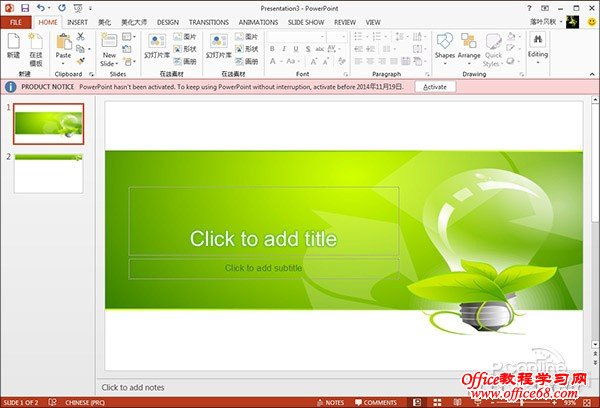Select slide 2 thumbnail
This screenshot has height=408, width=600.
(x=49, y=173)
